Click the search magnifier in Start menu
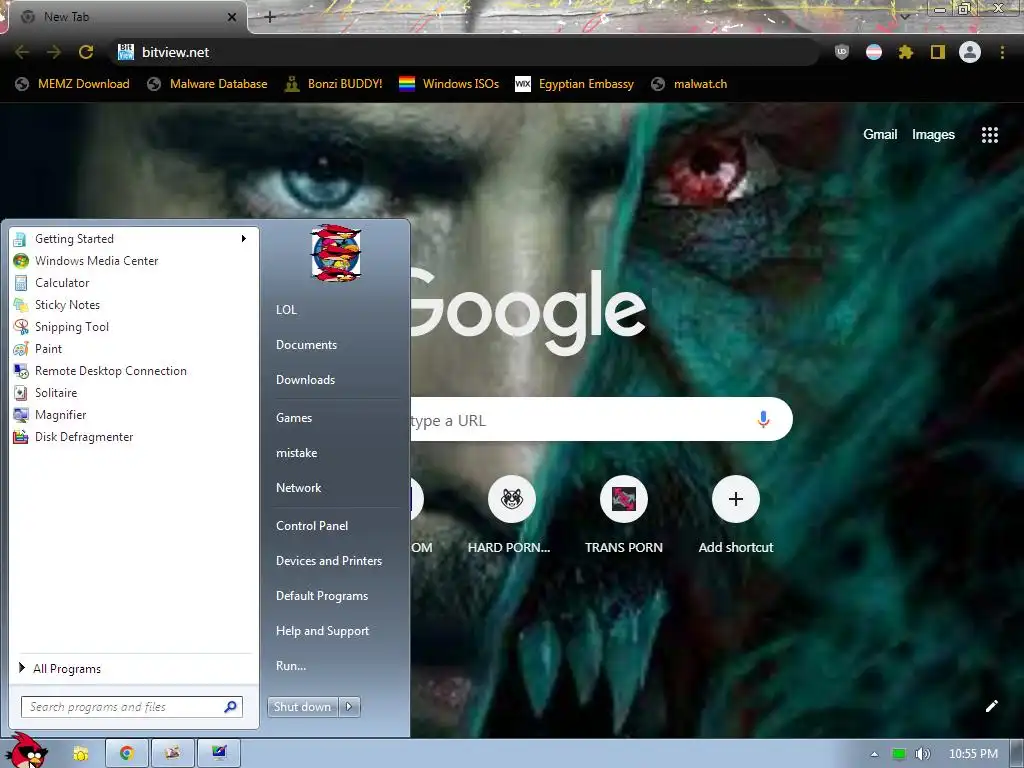 click(x=231, y=707)
